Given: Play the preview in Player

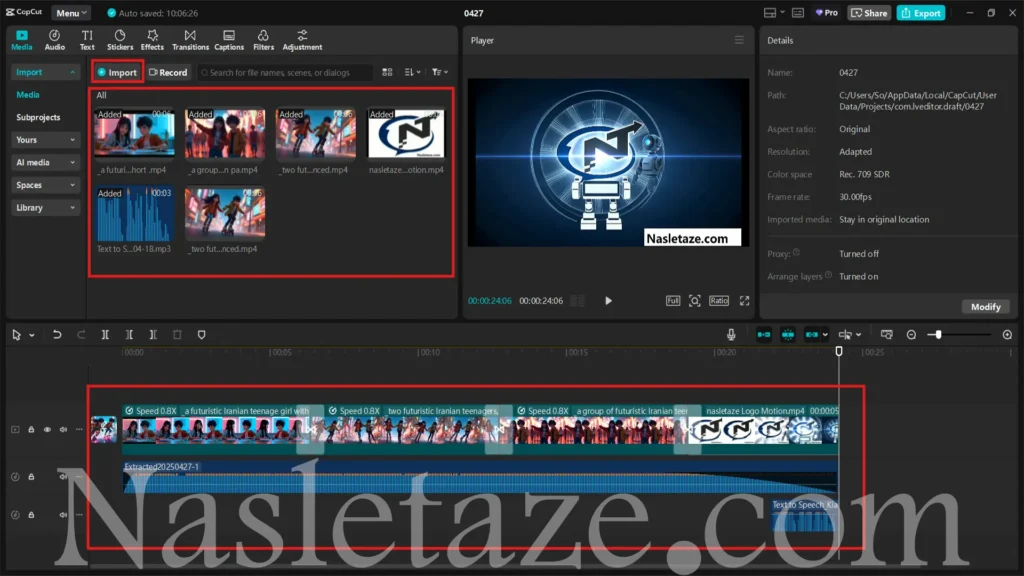Looking at the screenshot, I should 608,301.
